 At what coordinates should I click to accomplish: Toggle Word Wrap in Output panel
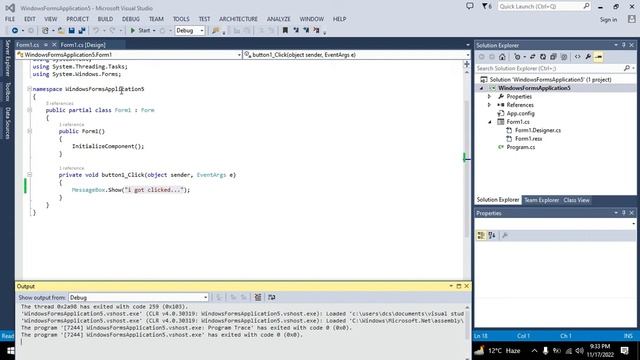pyautogui.click(x=272, y=298)
